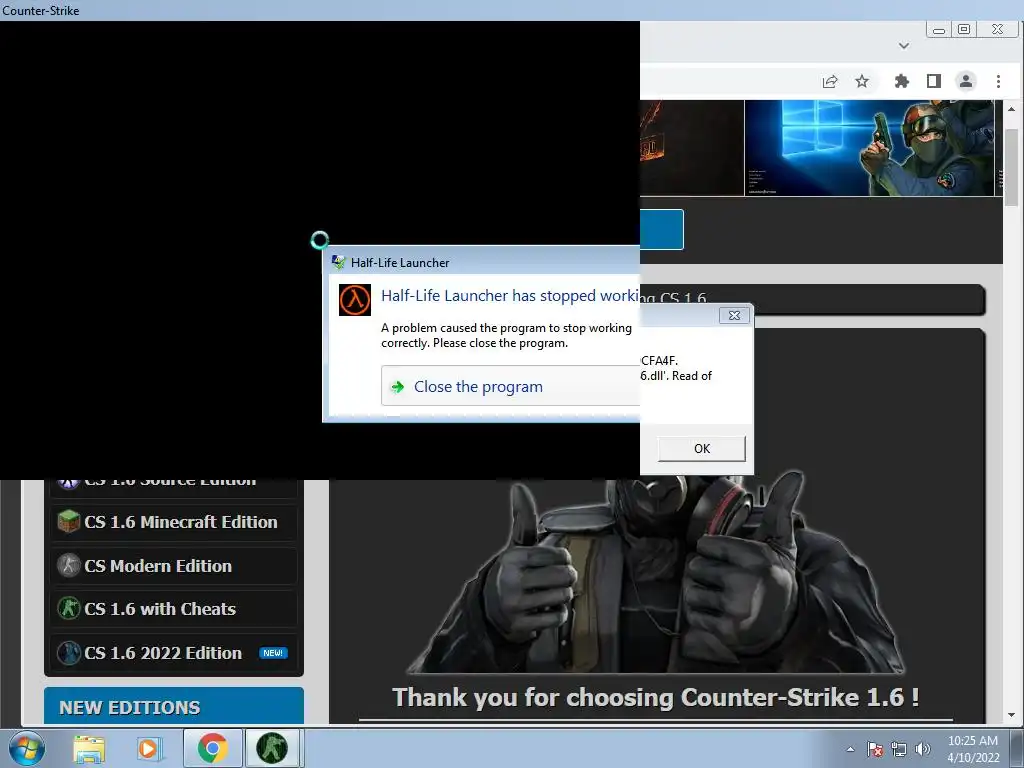This screenshot has height=768, width=1024.
Task: Click Chrome scrollbar up arrow
Action: click(1012, 109)
